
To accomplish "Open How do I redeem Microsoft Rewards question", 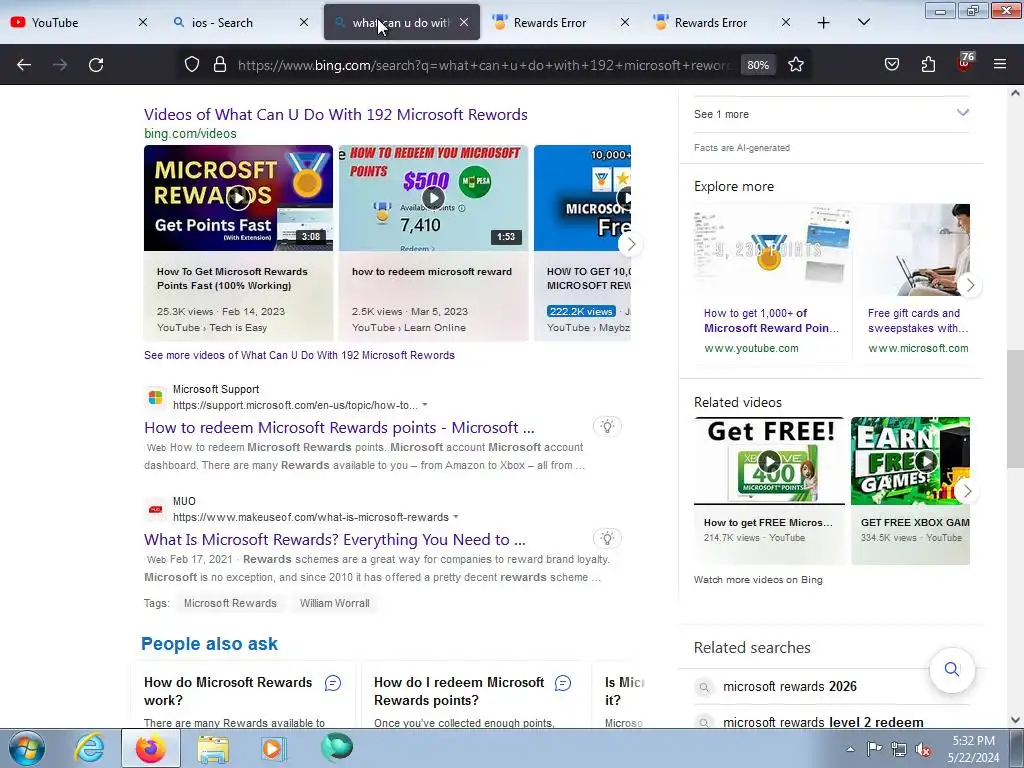I will pos(458,691).
